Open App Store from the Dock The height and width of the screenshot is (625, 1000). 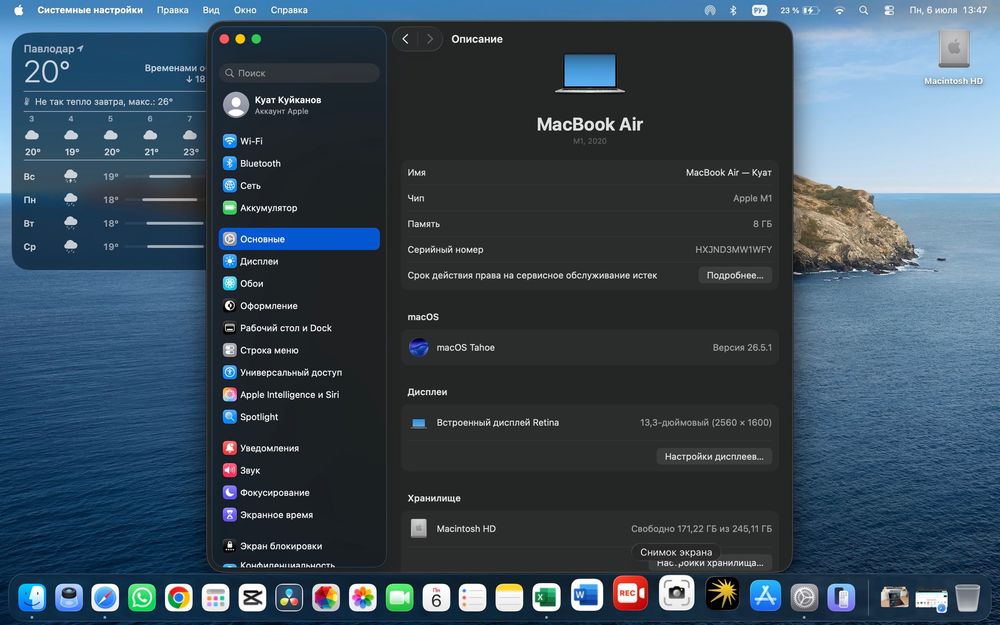click(x=765, y=596)
